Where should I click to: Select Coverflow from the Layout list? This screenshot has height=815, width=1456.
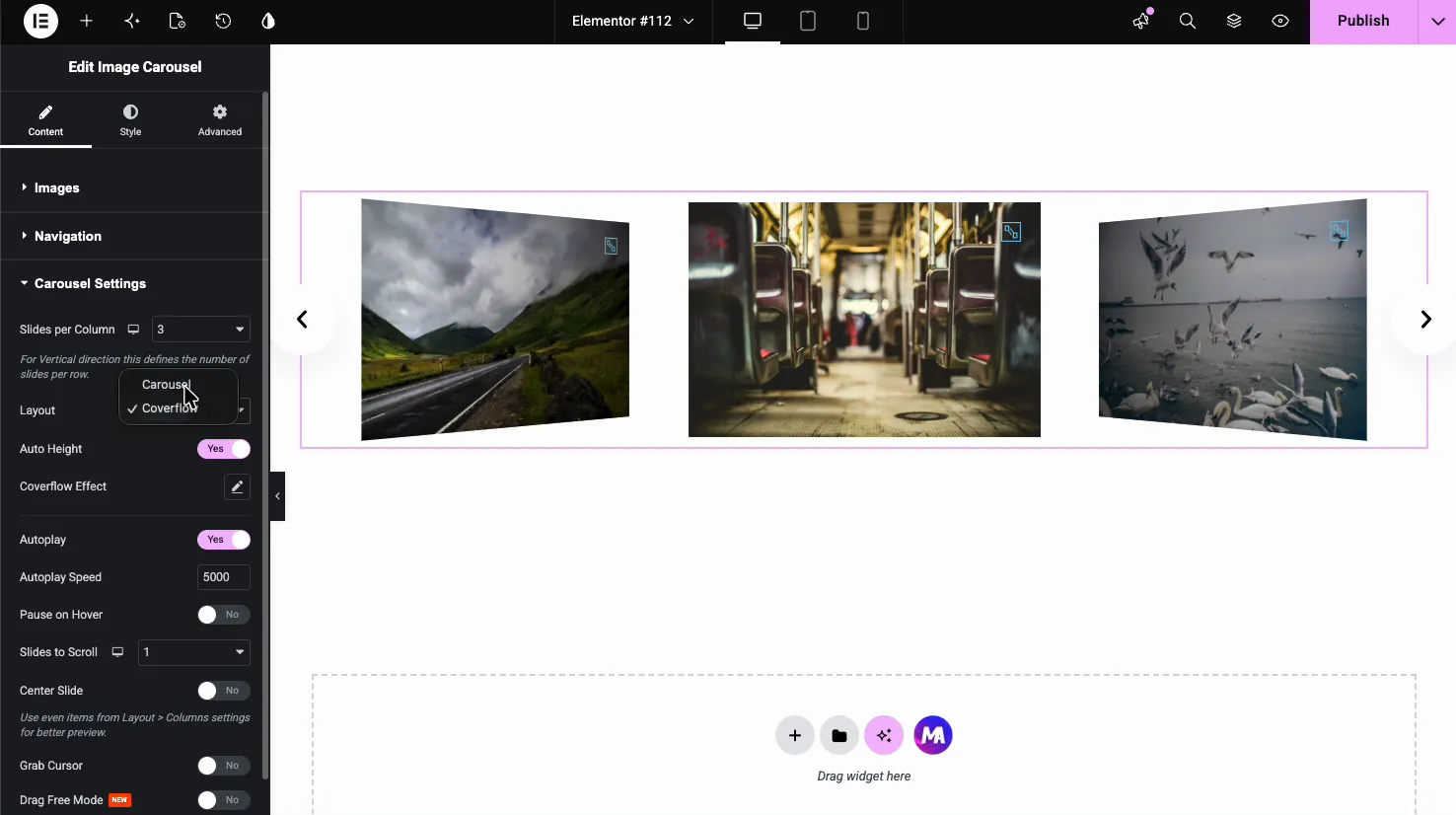click(179, 408)
